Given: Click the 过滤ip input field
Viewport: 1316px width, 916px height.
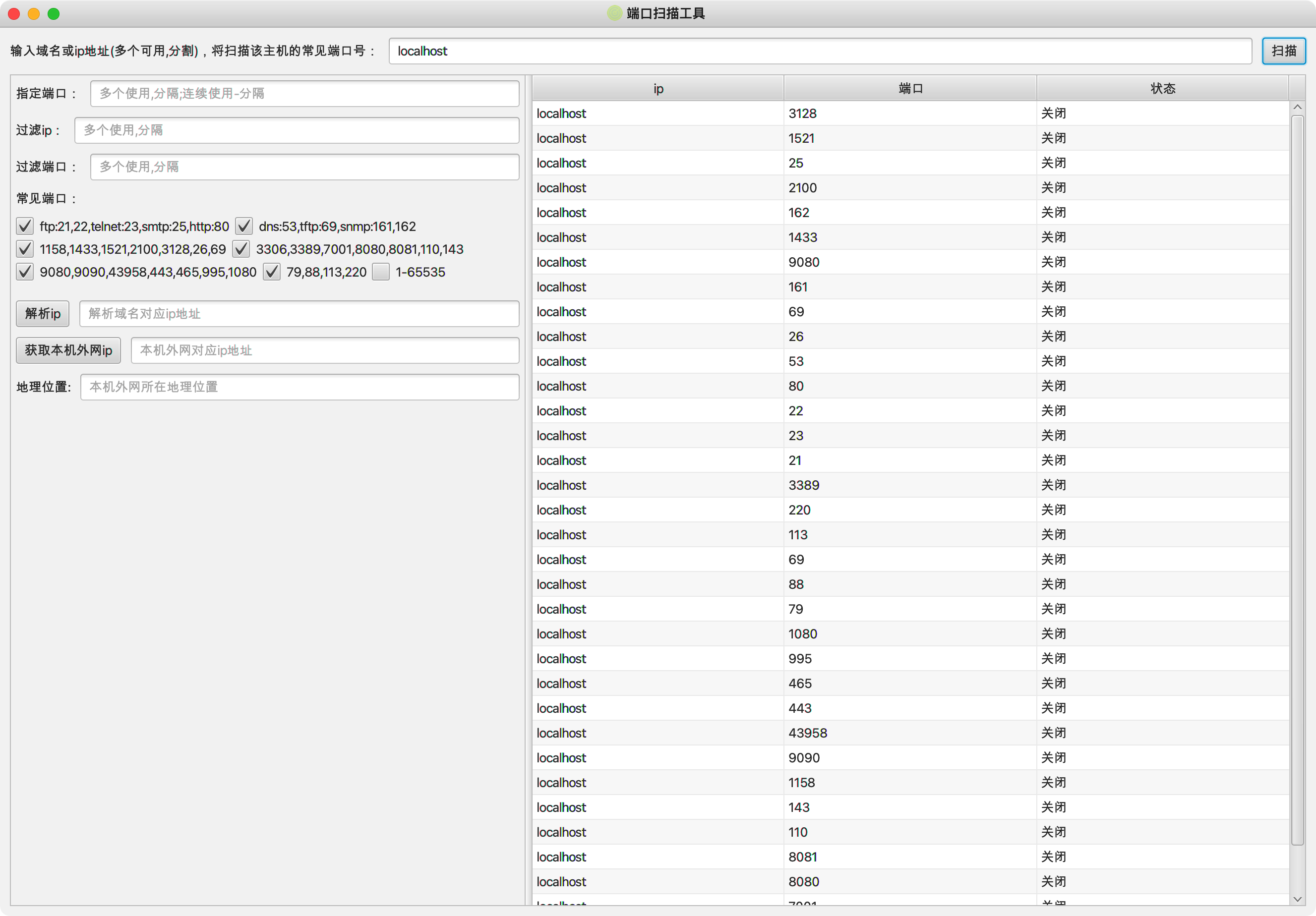Looking at the screenshot, I should pyautogui.click(x=297, y=130).
